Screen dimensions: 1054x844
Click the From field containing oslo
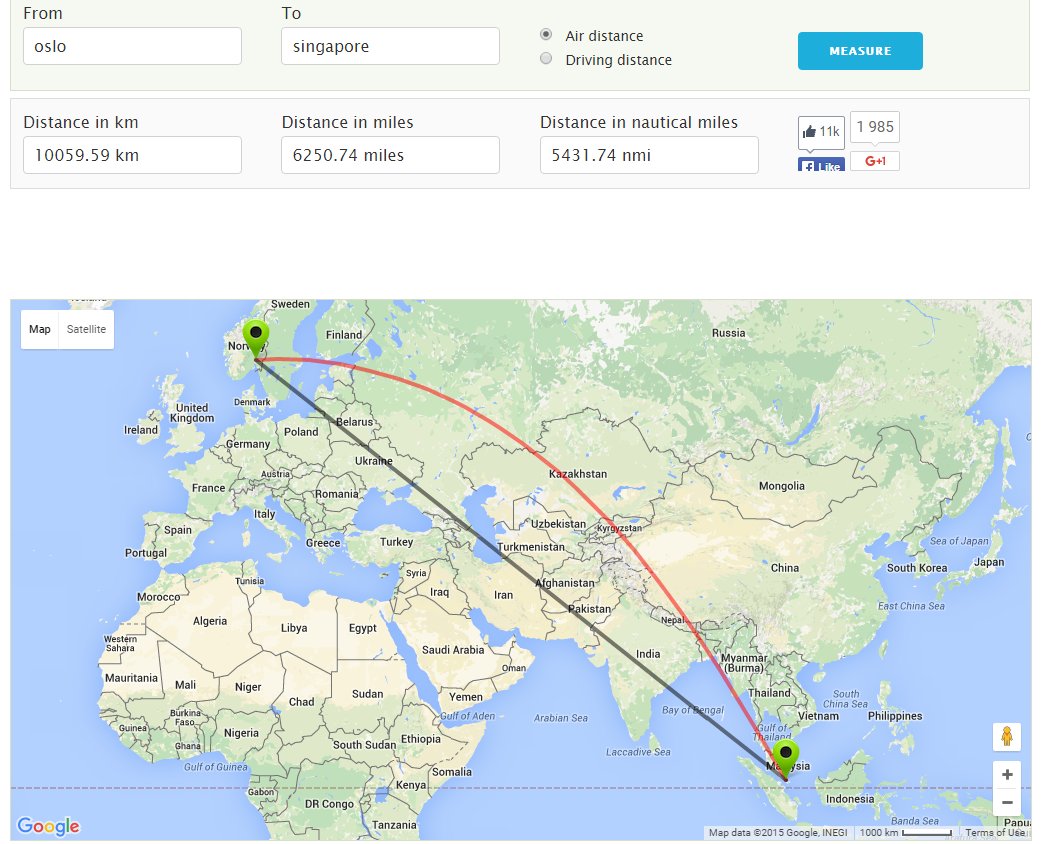[x=132, y=46]
